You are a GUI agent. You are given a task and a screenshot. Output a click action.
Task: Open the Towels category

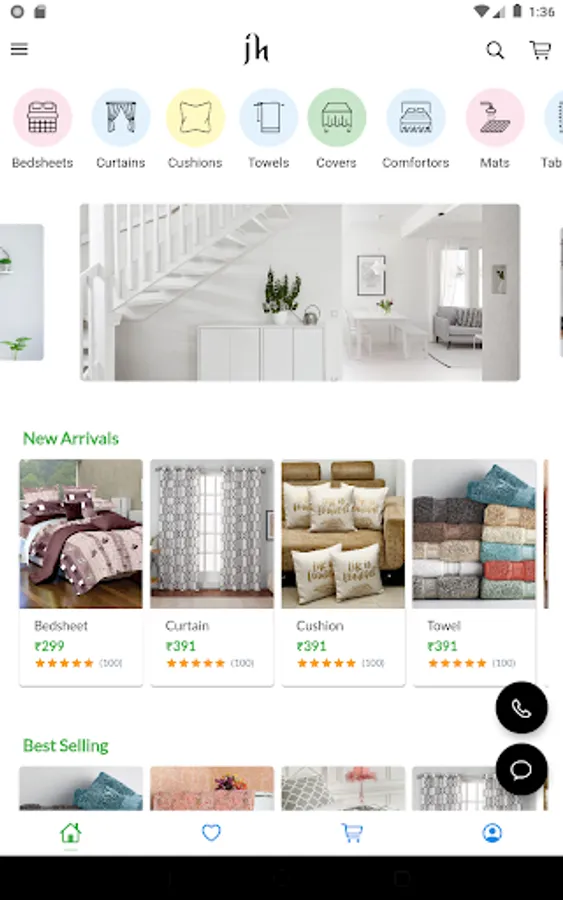268,118
